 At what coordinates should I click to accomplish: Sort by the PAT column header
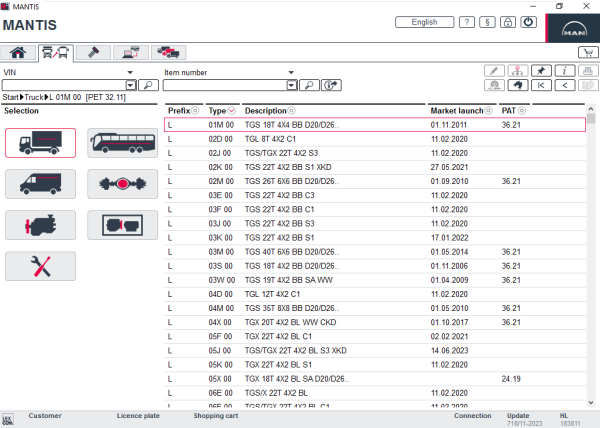[514, 111]
